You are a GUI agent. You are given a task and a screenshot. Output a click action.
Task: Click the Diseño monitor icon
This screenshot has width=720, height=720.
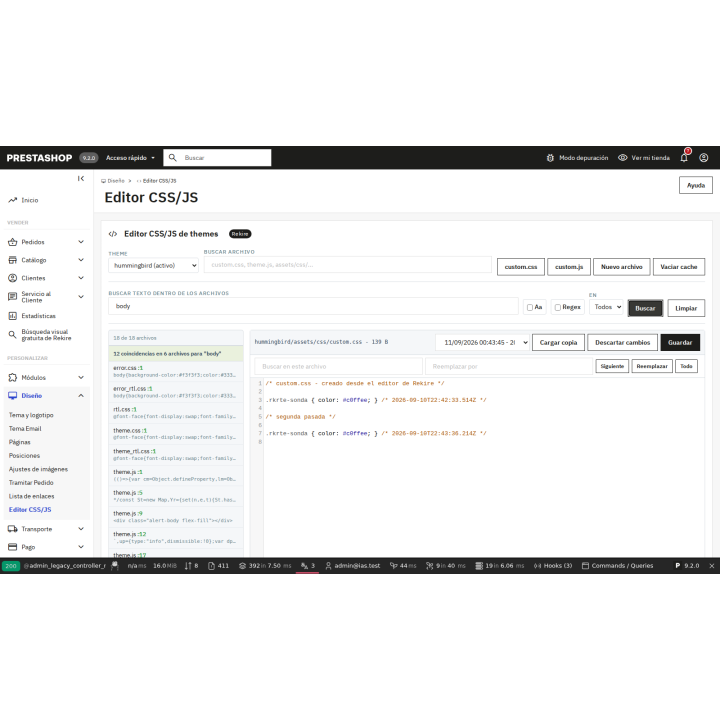click(12, 395)
